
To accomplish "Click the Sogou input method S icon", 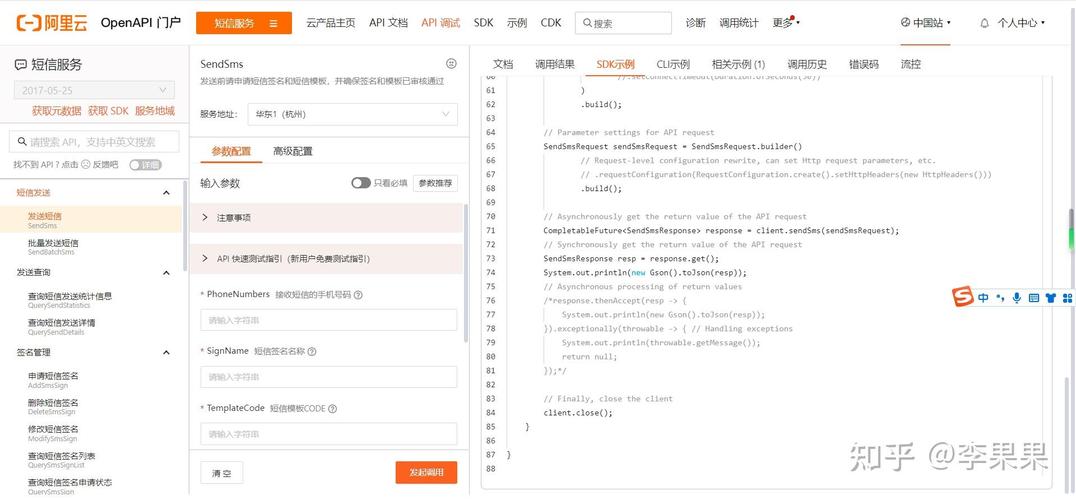I will (963, 298).
